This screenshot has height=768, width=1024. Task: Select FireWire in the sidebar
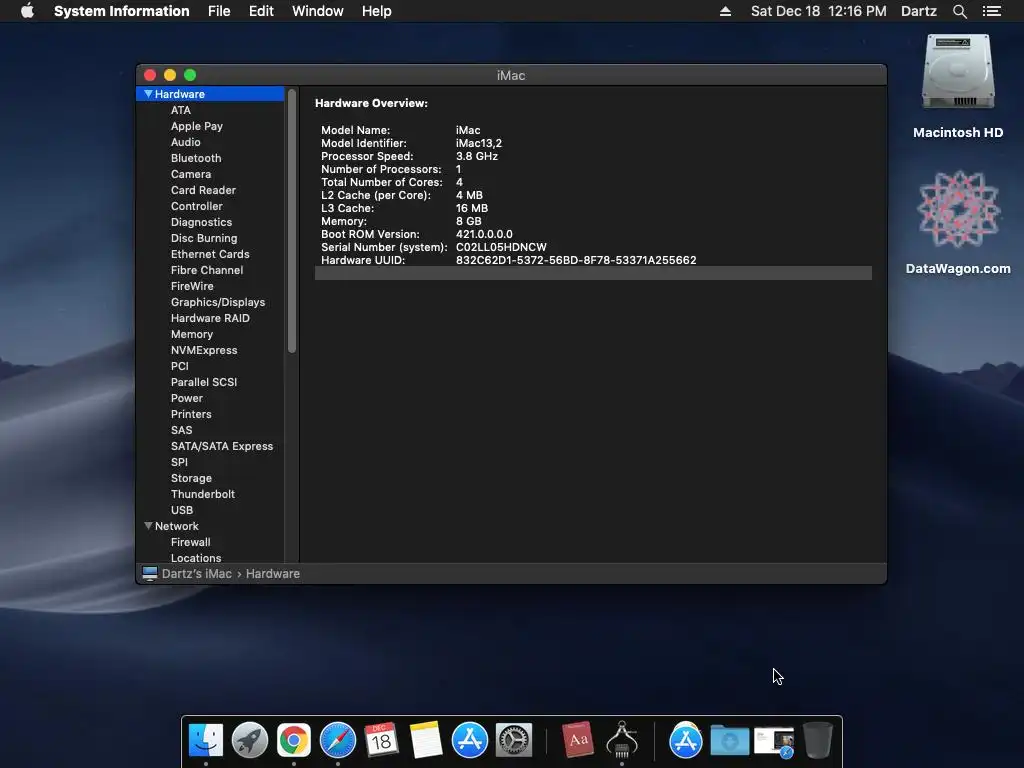click(x=192, y=286)
